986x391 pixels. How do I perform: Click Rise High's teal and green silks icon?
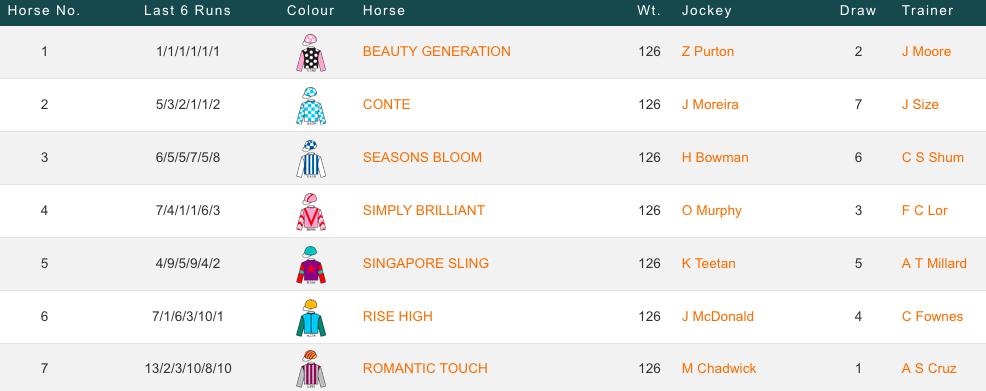point(311,317)
